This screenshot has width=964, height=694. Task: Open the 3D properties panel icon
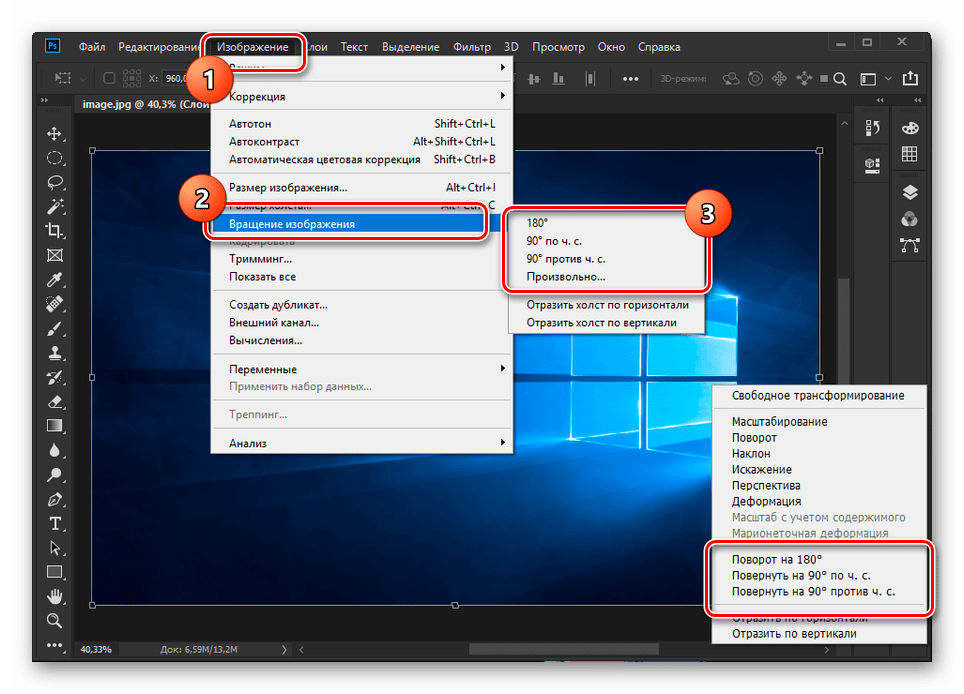(872, 165)
